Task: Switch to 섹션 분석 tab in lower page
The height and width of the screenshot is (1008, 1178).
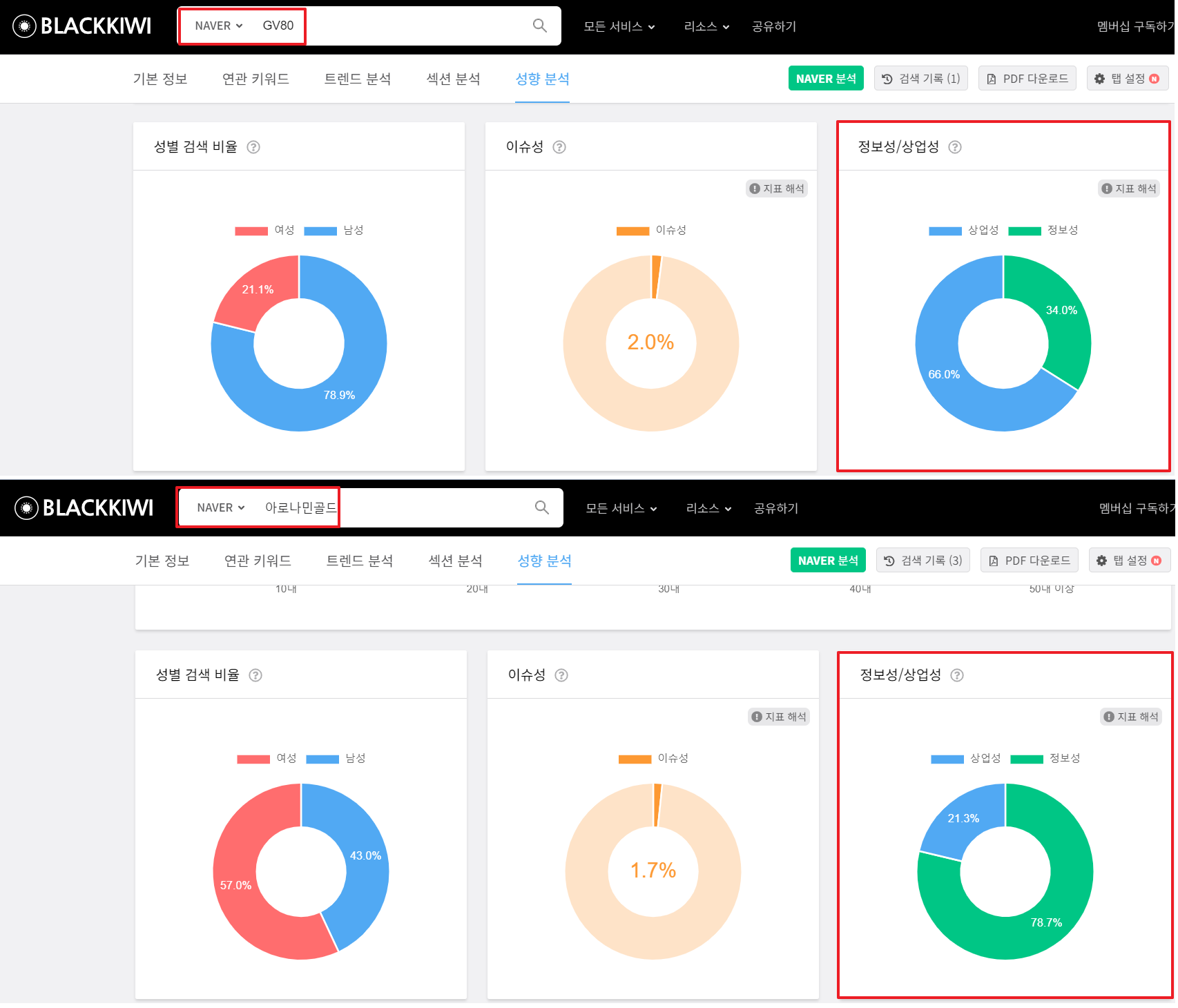Action: click(x=456, y=561)
